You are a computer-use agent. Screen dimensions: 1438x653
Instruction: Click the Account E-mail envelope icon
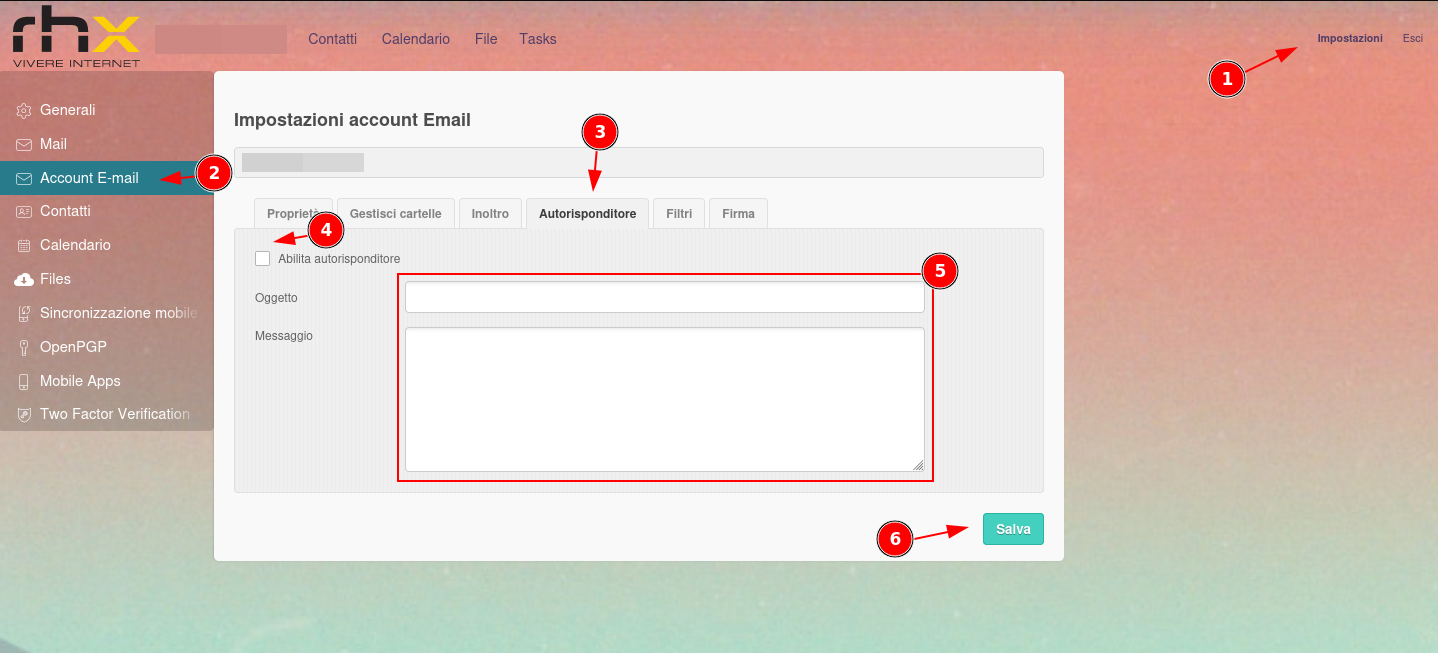[24, 178]
